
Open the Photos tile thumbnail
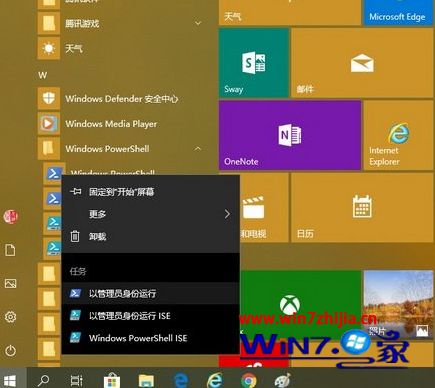coord(398,303)
